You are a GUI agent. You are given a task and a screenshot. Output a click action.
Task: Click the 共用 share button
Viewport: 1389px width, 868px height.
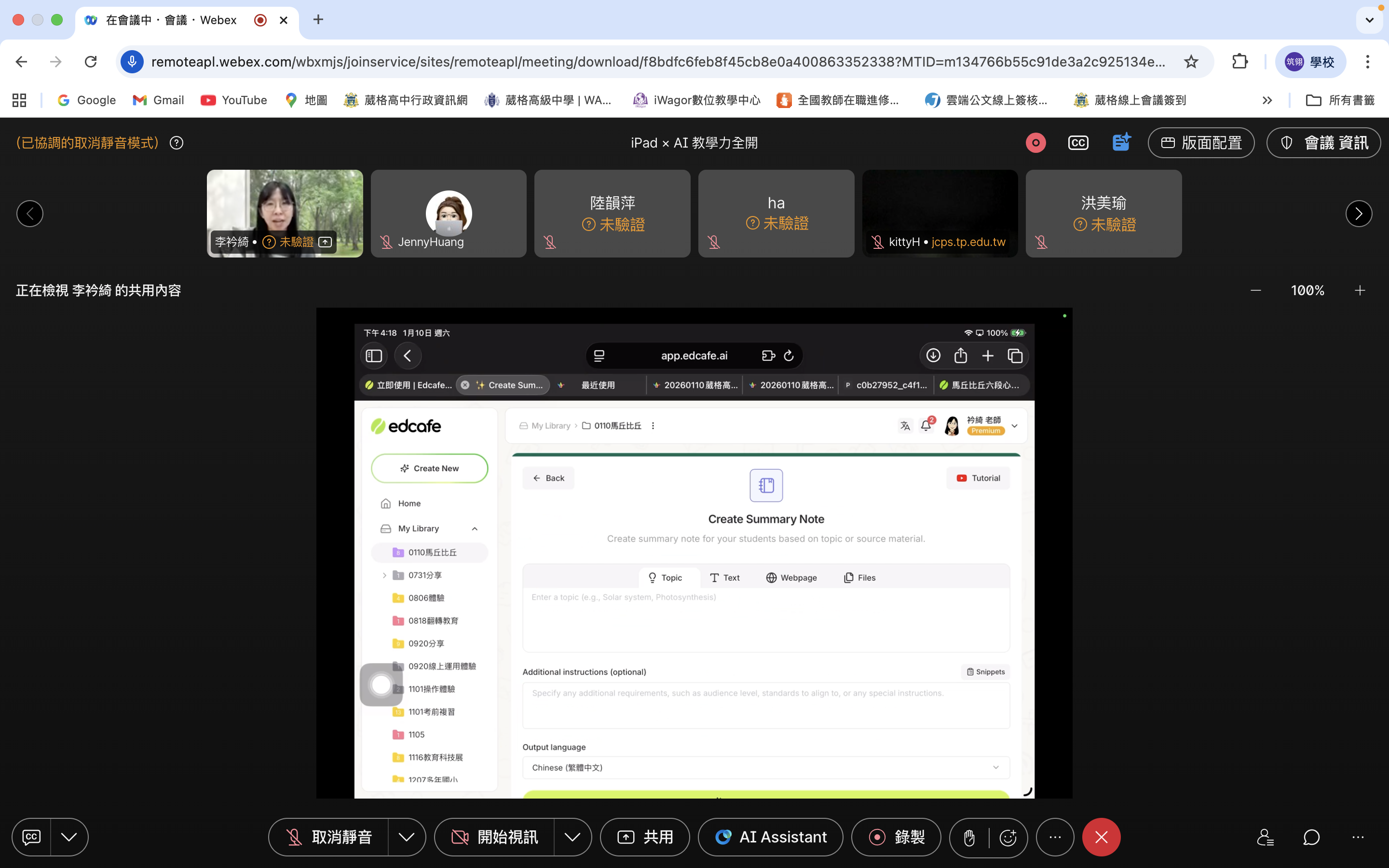[644, 838]
